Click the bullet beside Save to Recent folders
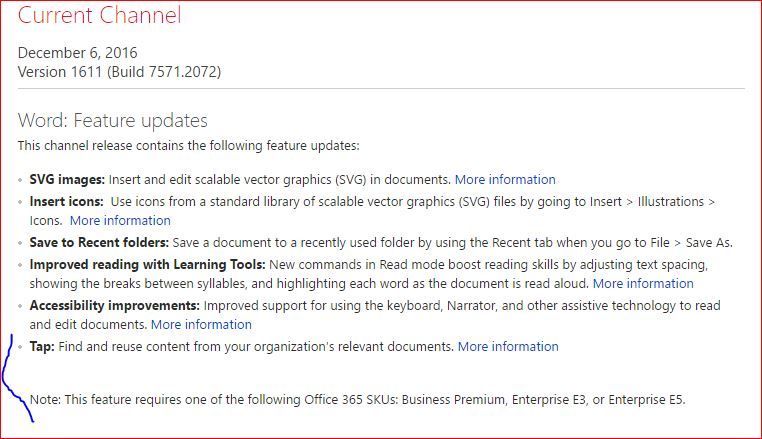The width and height of the screenshot is (762, 439). coord(20,243)
